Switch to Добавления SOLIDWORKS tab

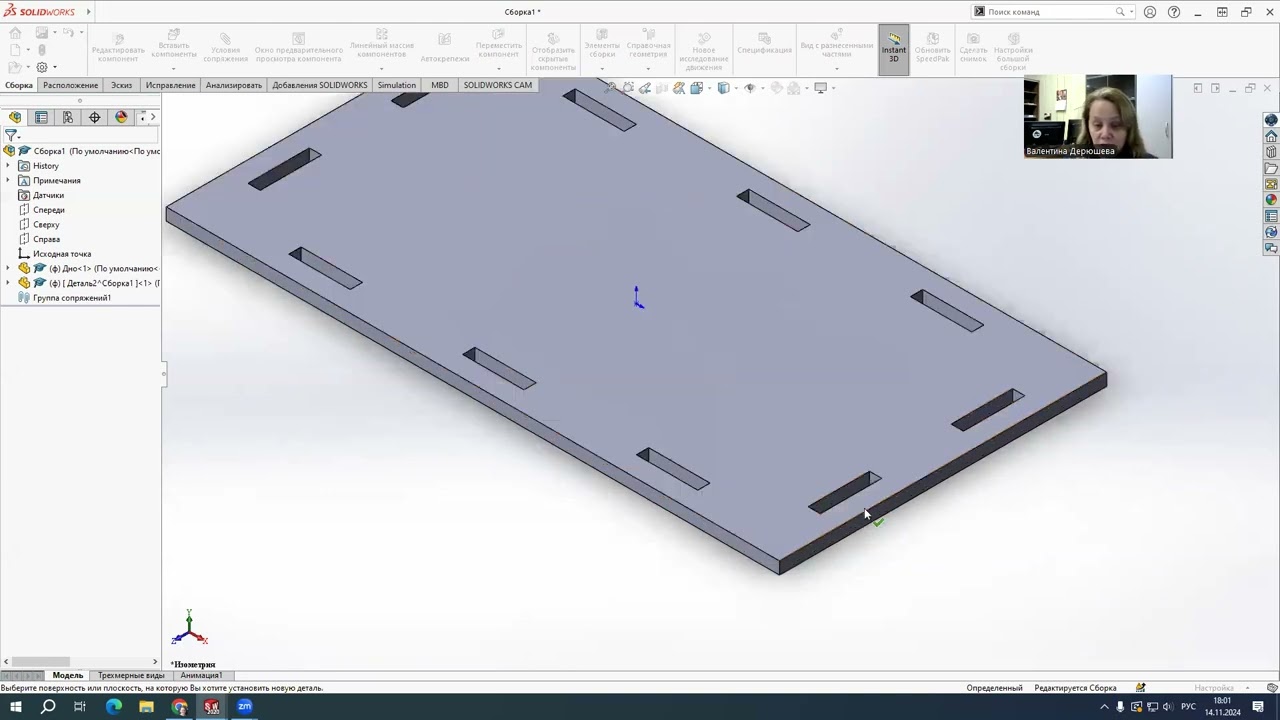(x=320, y=85)
